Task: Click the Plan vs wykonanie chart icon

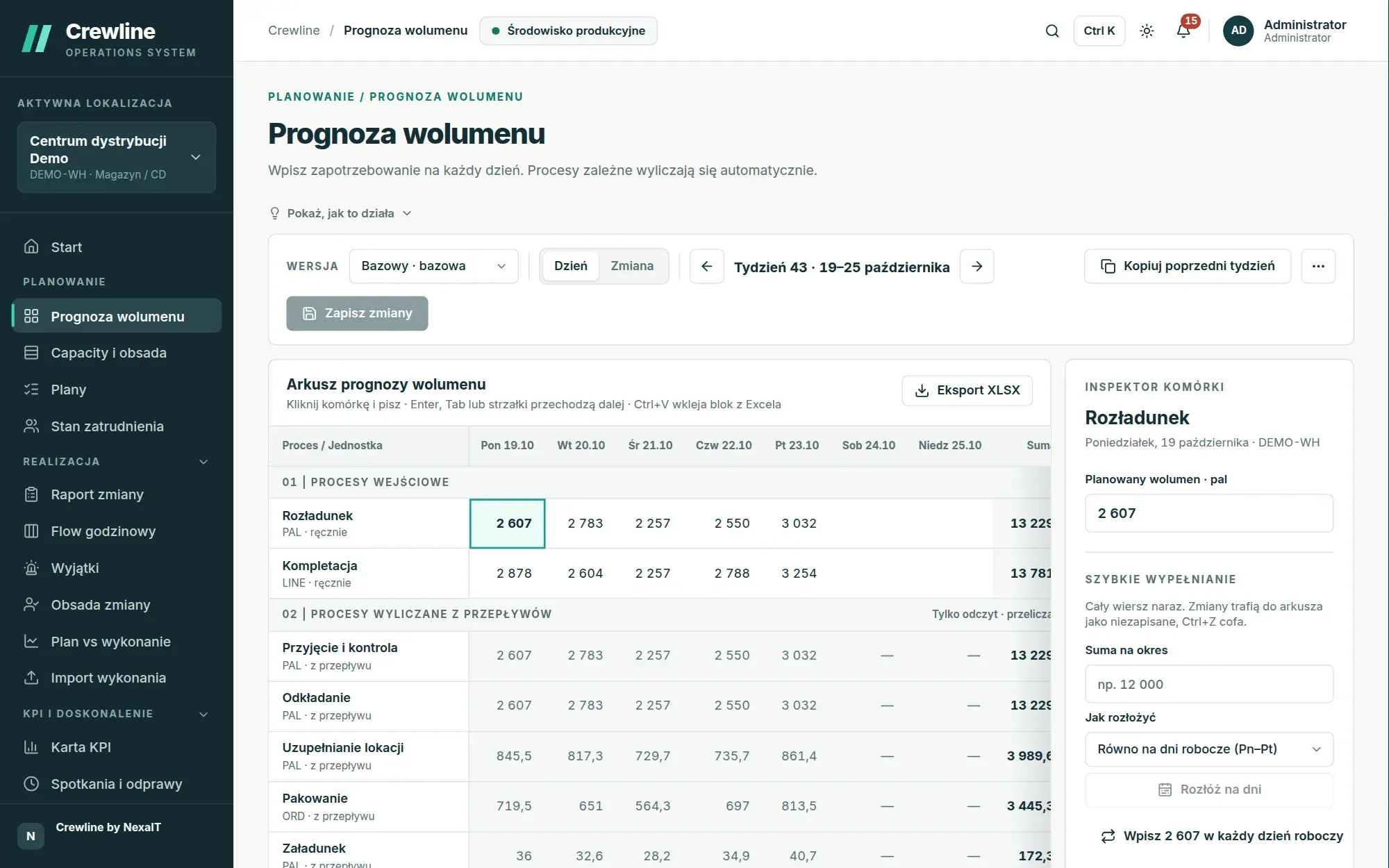Action: coord(31,642)
